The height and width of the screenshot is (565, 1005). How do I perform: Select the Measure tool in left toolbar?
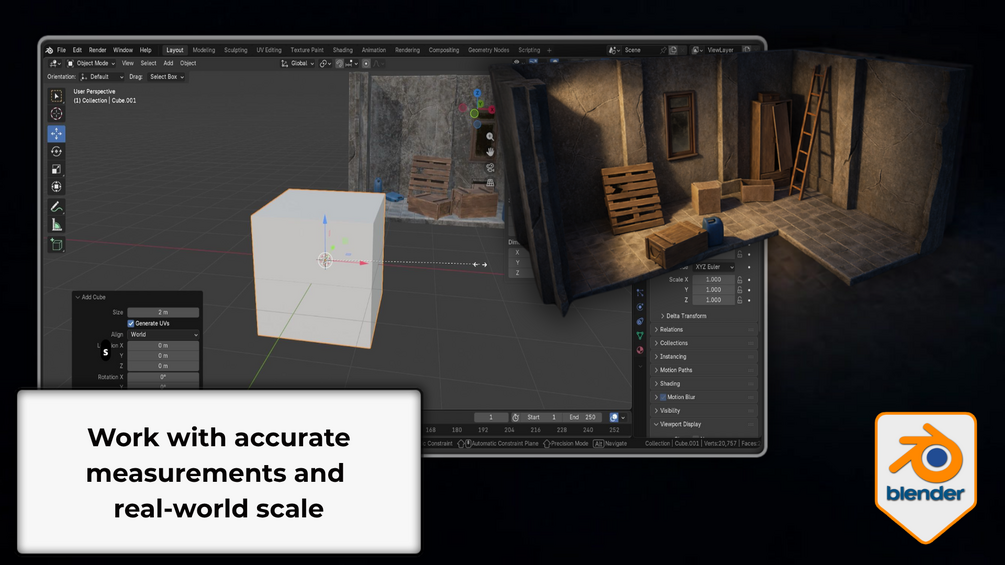pyautogui.click(x=56, y=225)
